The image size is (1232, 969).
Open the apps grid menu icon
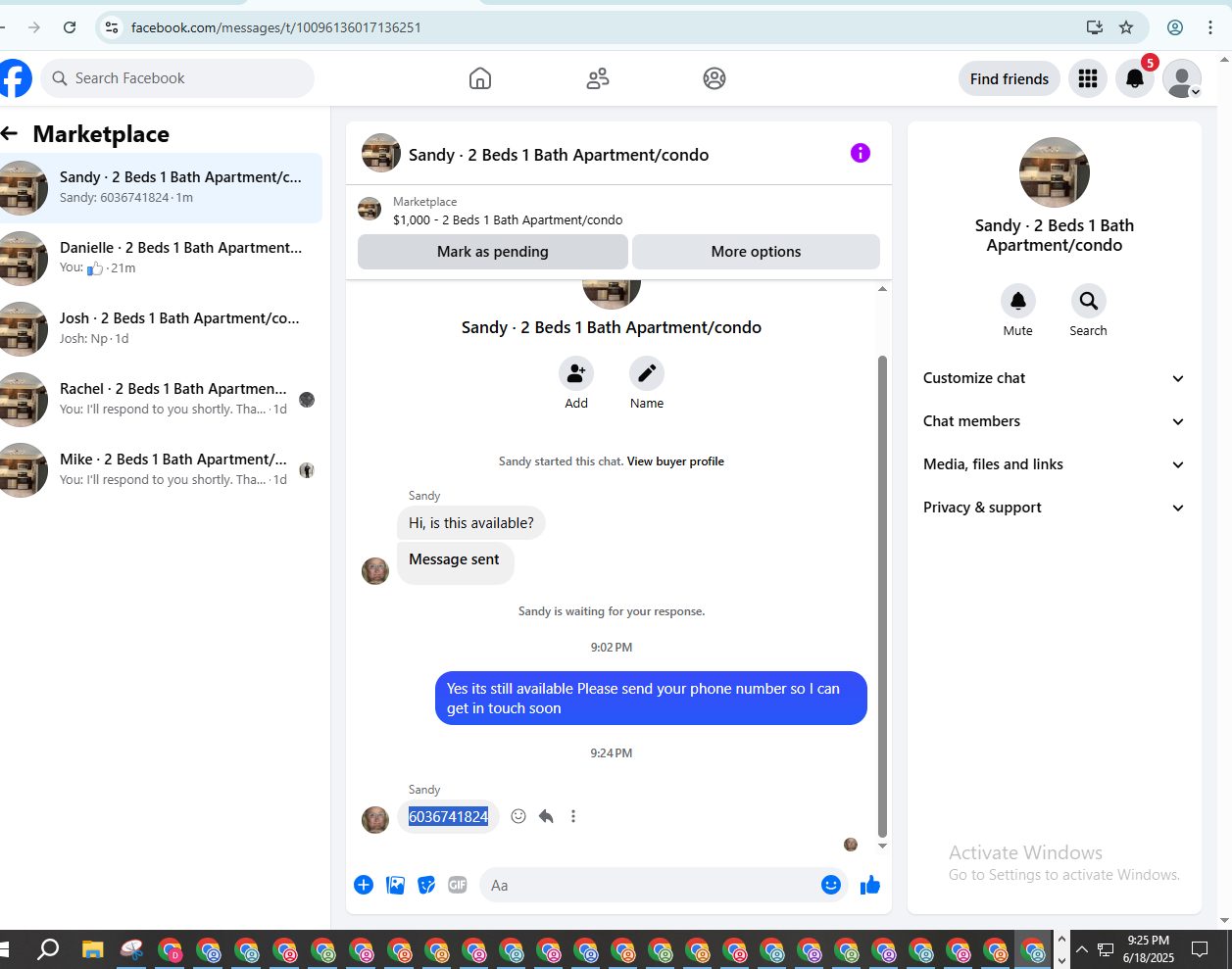pyautogui.click(x=1088, y=79)
